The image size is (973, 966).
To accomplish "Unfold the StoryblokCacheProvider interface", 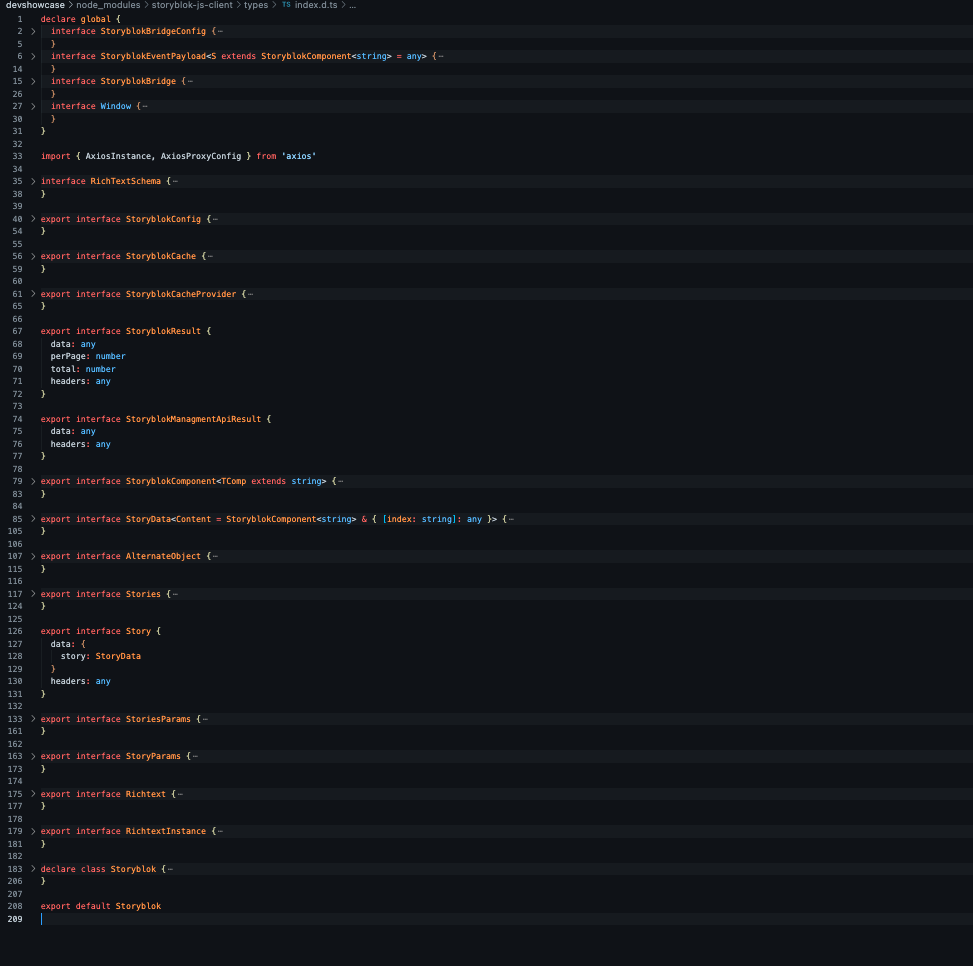I will tap(32, 294).
